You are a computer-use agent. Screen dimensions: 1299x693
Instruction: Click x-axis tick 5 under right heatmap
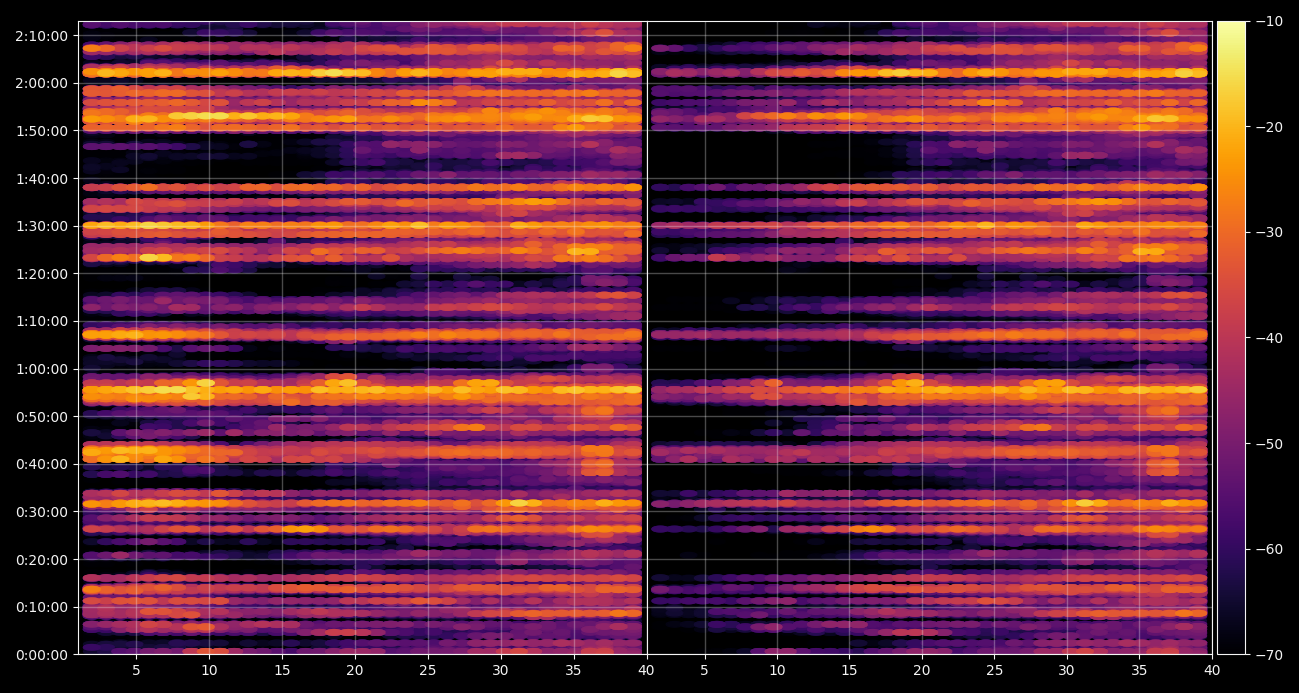(x=704, y=670)
